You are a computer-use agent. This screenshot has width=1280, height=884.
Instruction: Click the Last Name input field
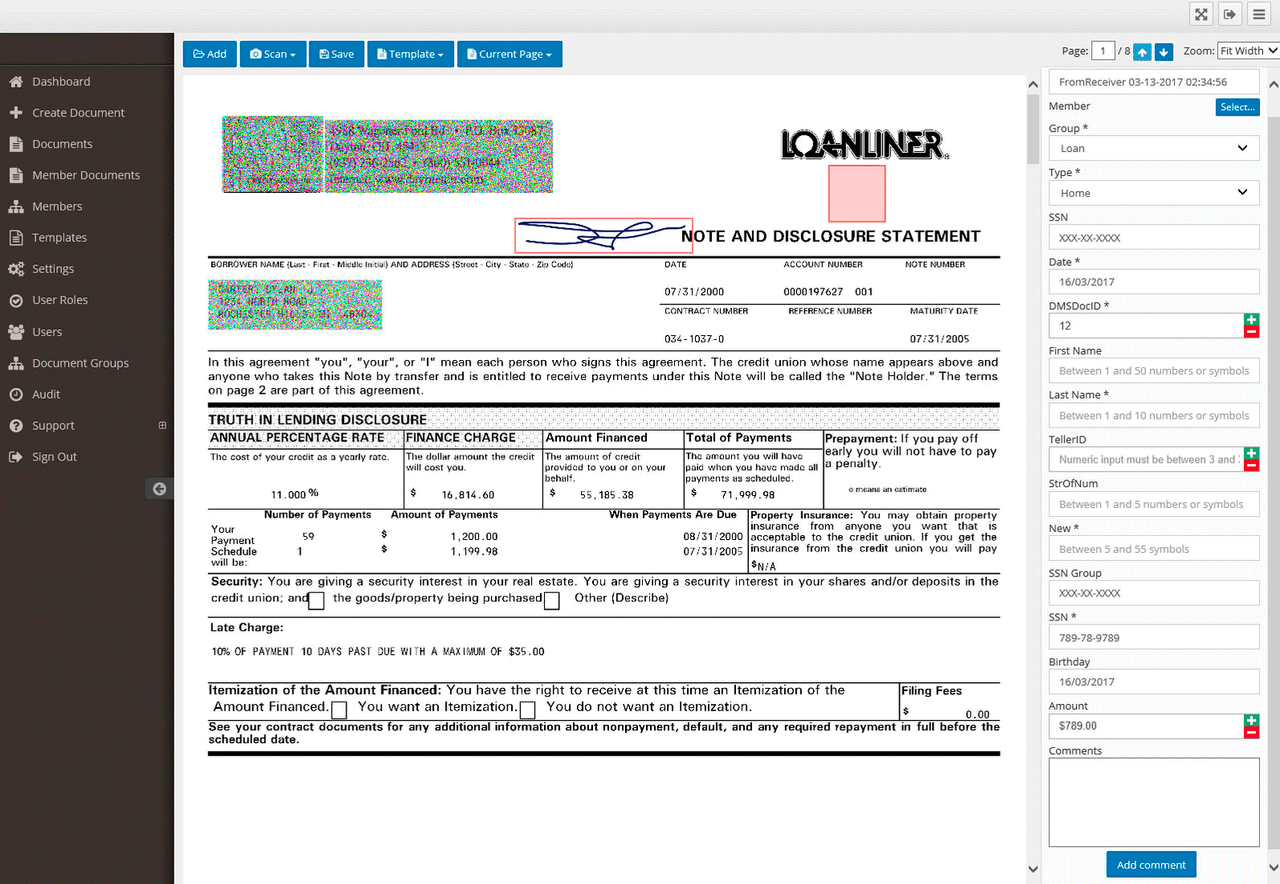tap(1154, 416)
